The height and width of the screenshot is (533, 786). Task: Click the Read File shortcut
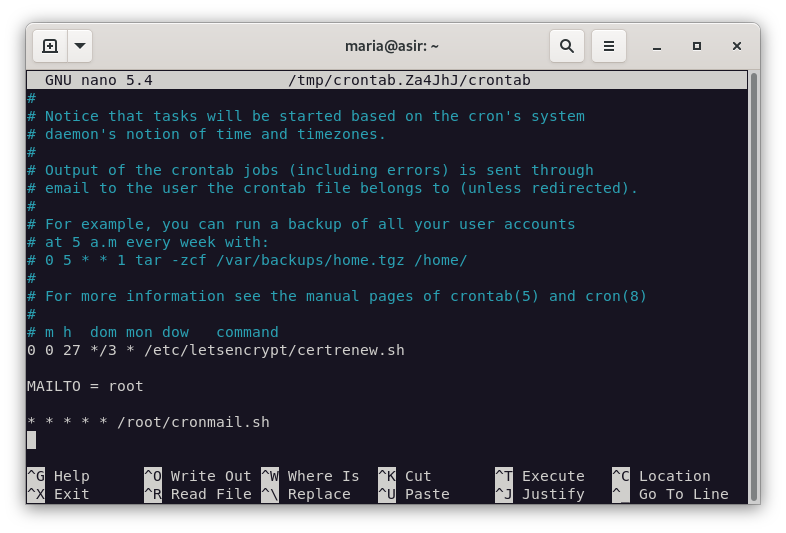coord(198,494)
